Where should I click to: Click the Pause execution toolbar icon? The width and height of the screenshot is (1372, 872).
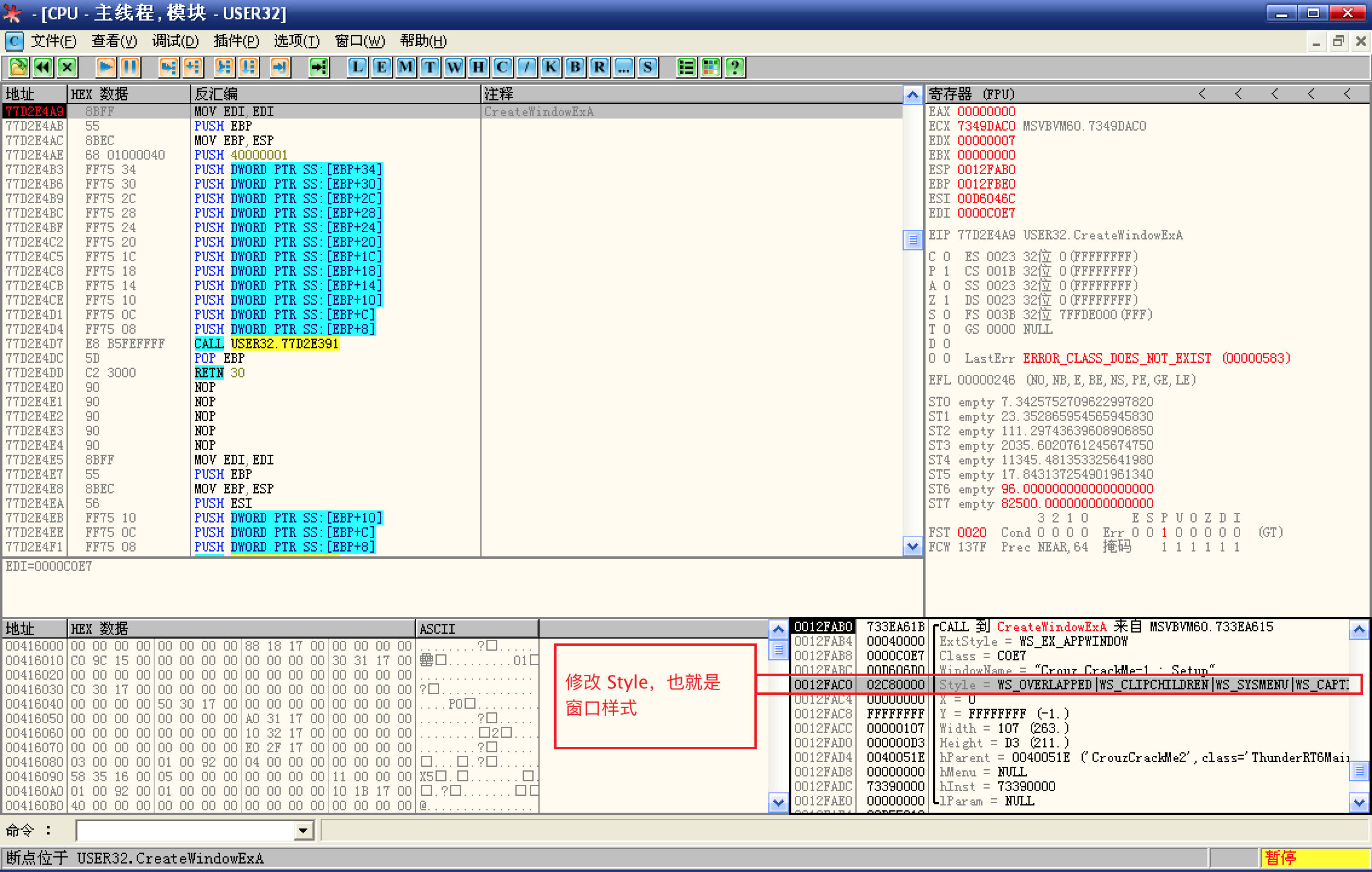[x=129, y=67]
